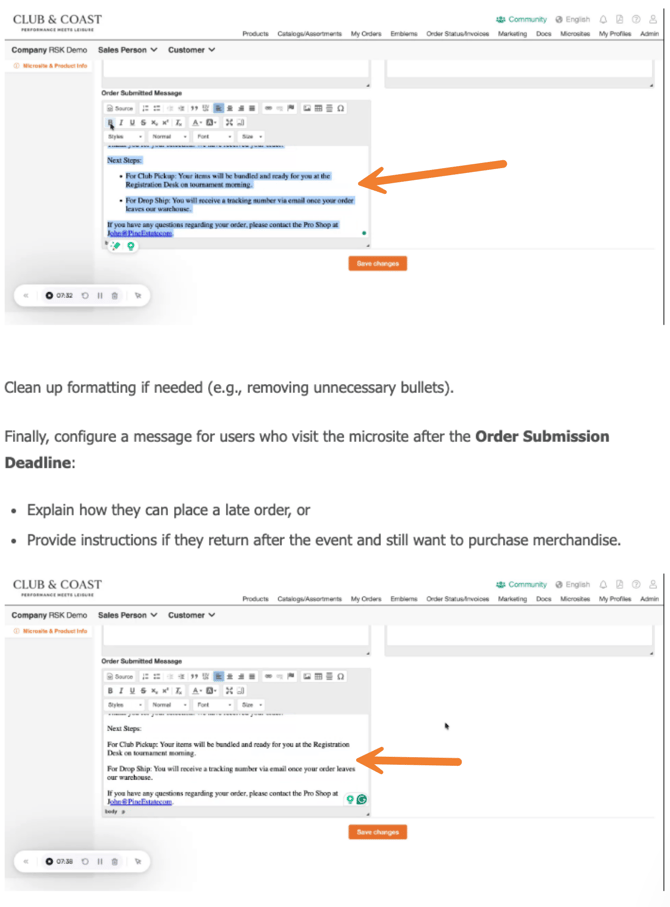Screen dimensions: 670x907
Task: Open the text color picker in upper editor
Action: [198, 121]
